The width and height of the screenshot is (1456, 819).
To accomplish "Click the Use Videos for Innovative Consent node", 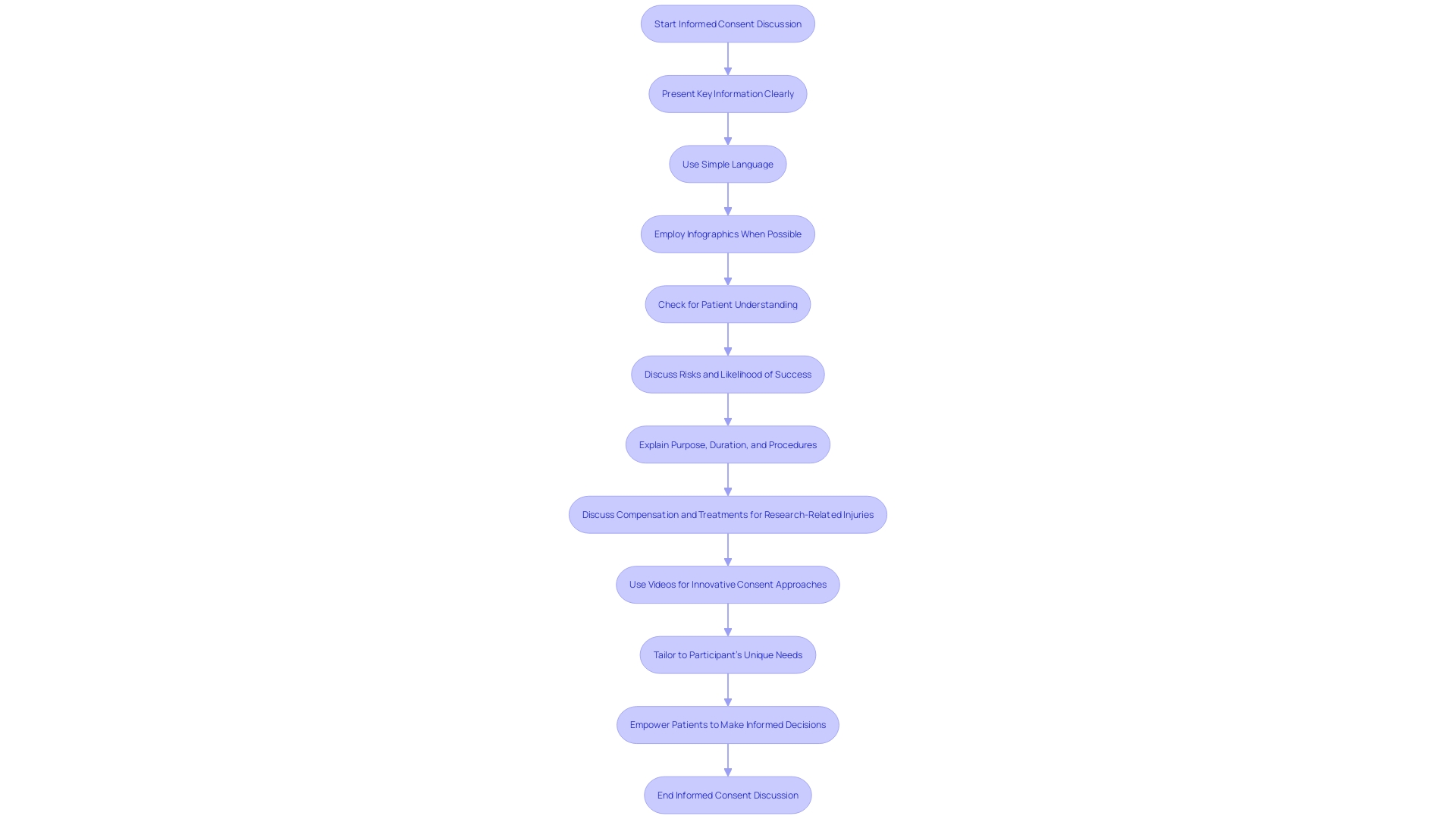I will coord(727,584).
